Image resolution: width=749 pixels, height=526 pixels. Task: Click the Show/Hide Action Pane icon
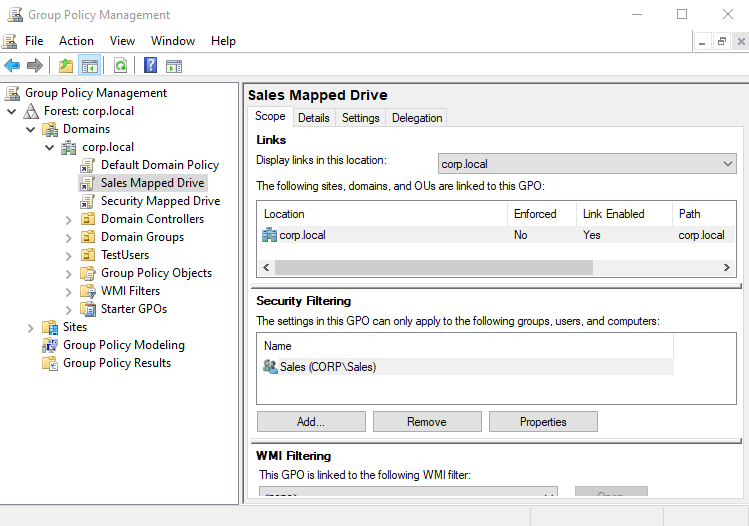pos(174,66)
